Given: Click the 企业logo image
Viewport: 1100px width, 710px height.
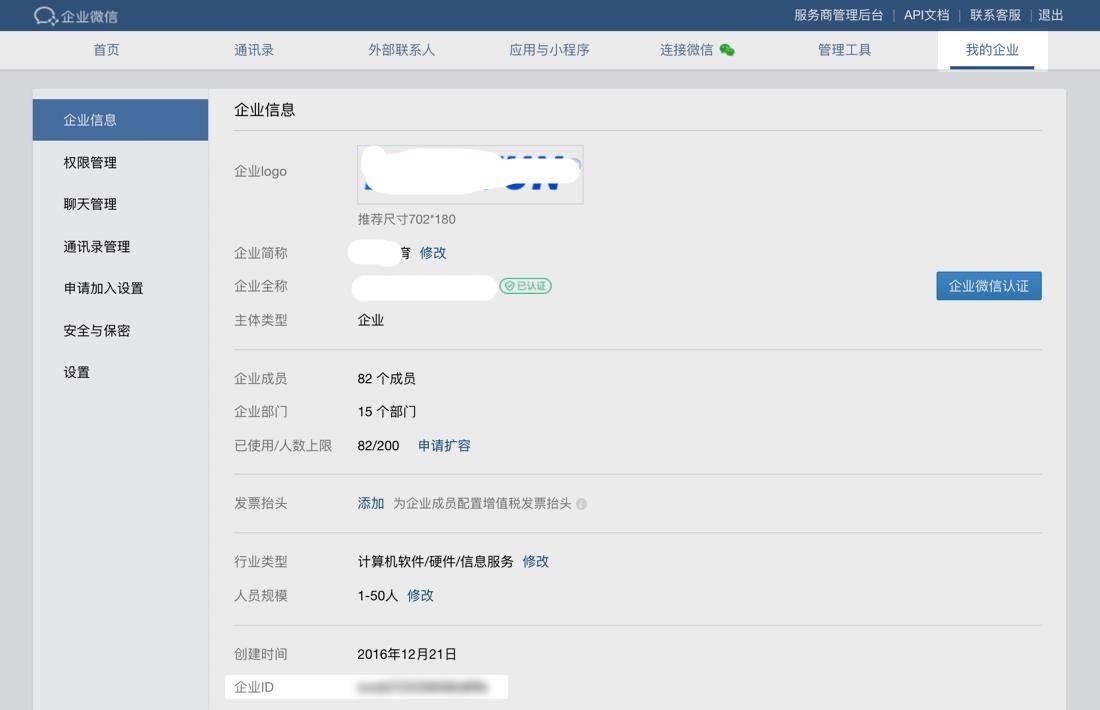Looking at the screenshot, I should click(470, 175).
